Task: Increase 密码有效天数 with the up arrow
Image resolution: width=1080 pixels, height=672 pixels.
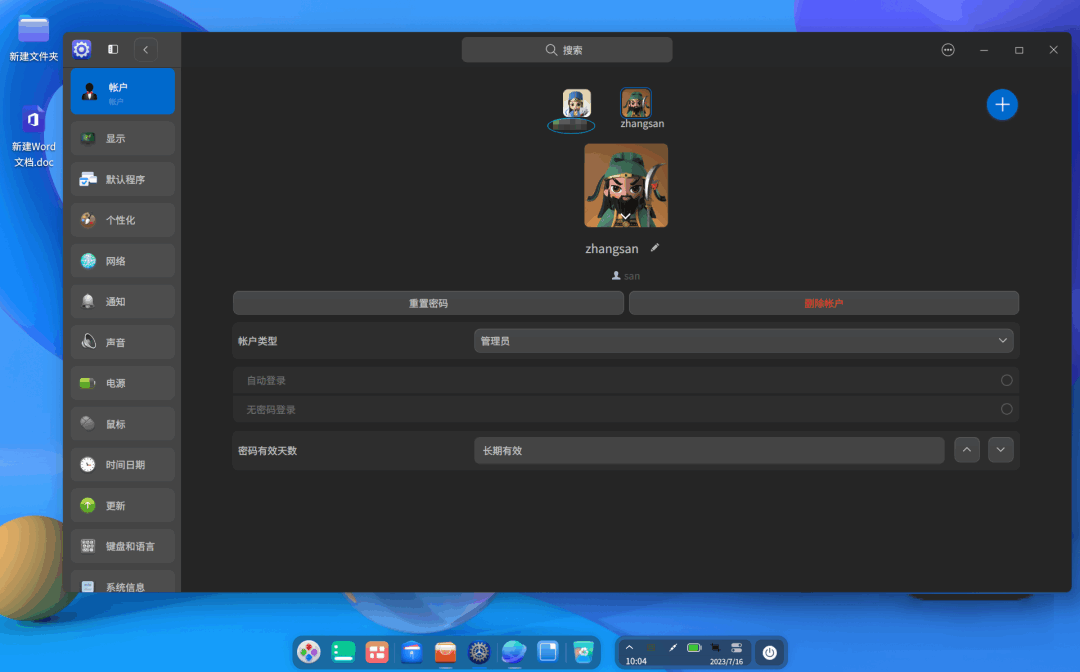Action: click(967, 450)
